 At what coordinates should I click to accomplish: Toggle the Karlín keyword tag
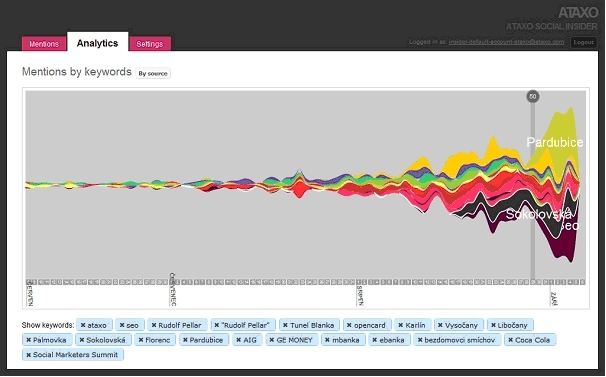[x=412, y=325]
